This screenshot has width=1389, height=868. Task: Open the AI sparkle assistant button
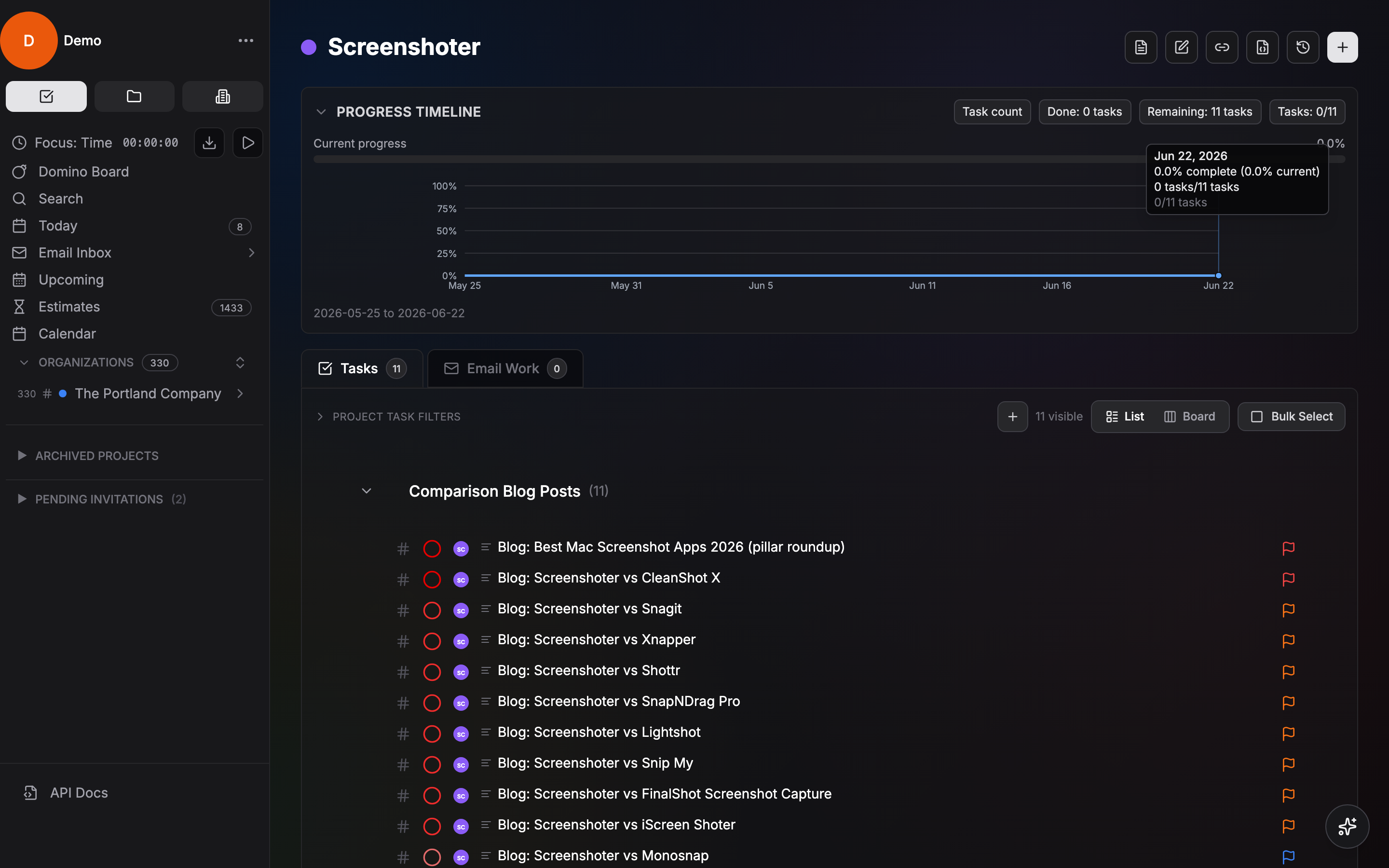pyautogui.click(x=1347, y=826)
